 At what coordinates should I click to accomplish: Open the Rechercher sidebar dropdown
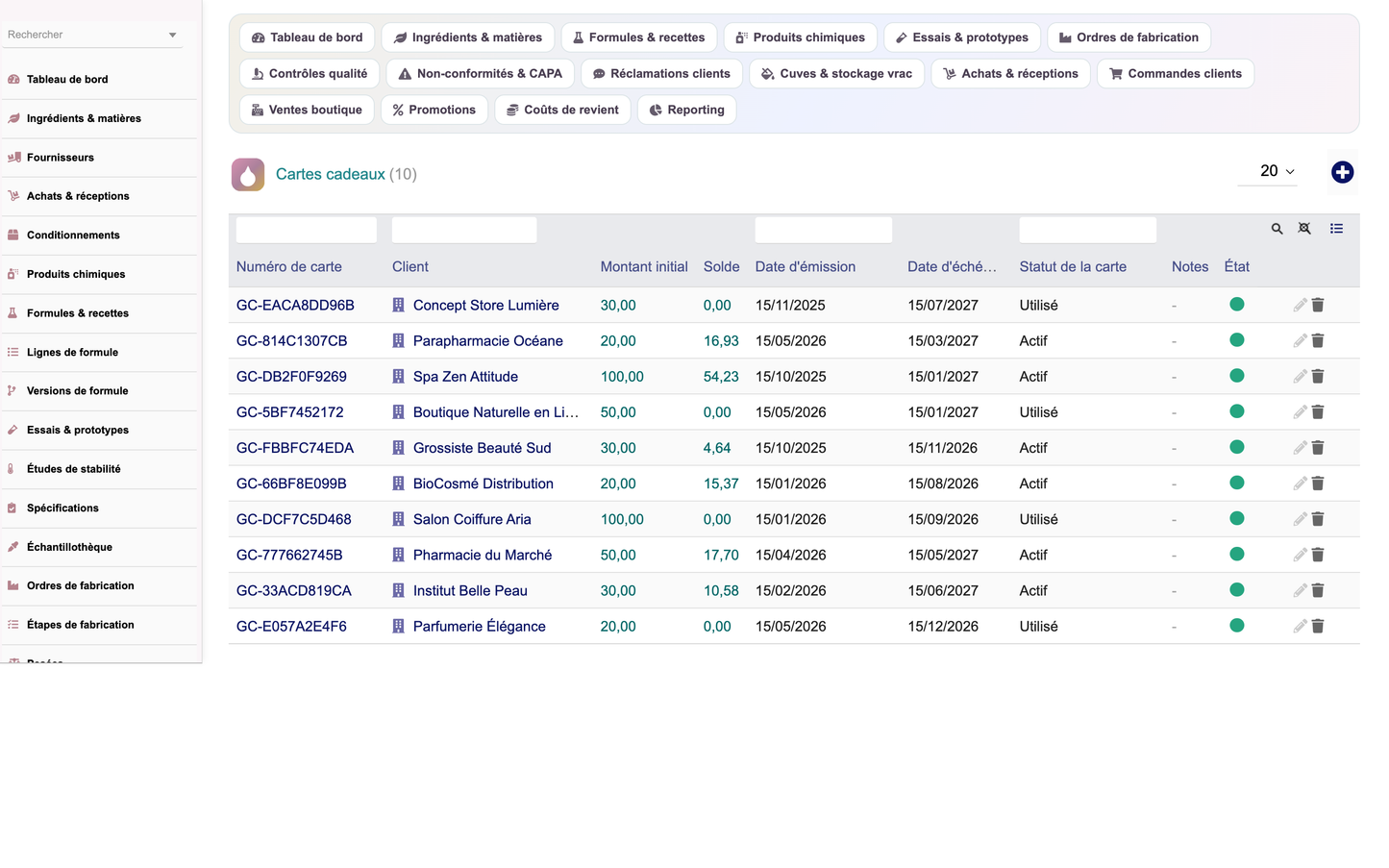coord(91,35)
